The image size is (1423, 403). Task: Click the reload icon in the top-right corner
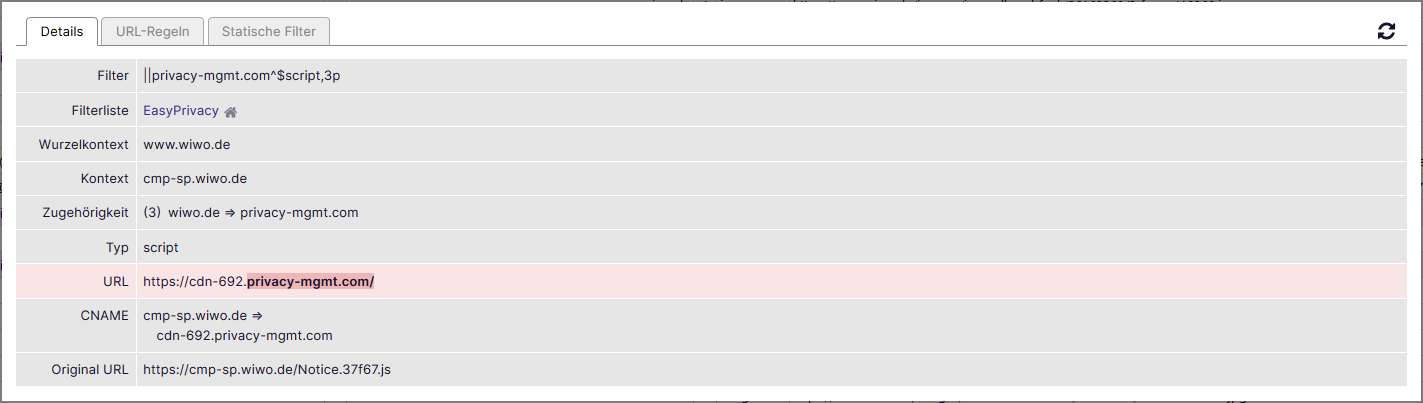click(x=1386, y=31)
